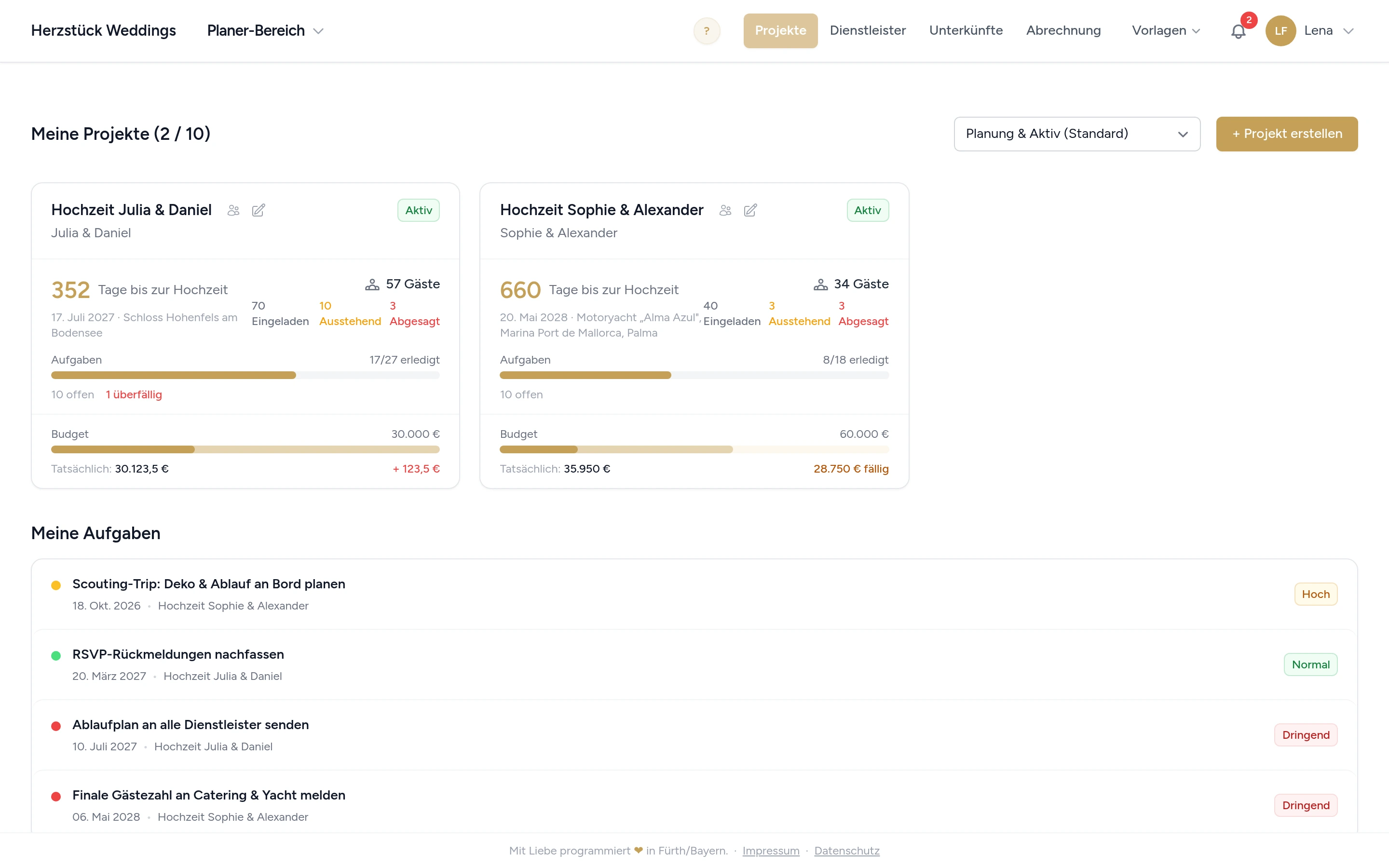Open team members for Julia & Daniel project
This screenshot has width=1389, height=868.
[233, 210]
